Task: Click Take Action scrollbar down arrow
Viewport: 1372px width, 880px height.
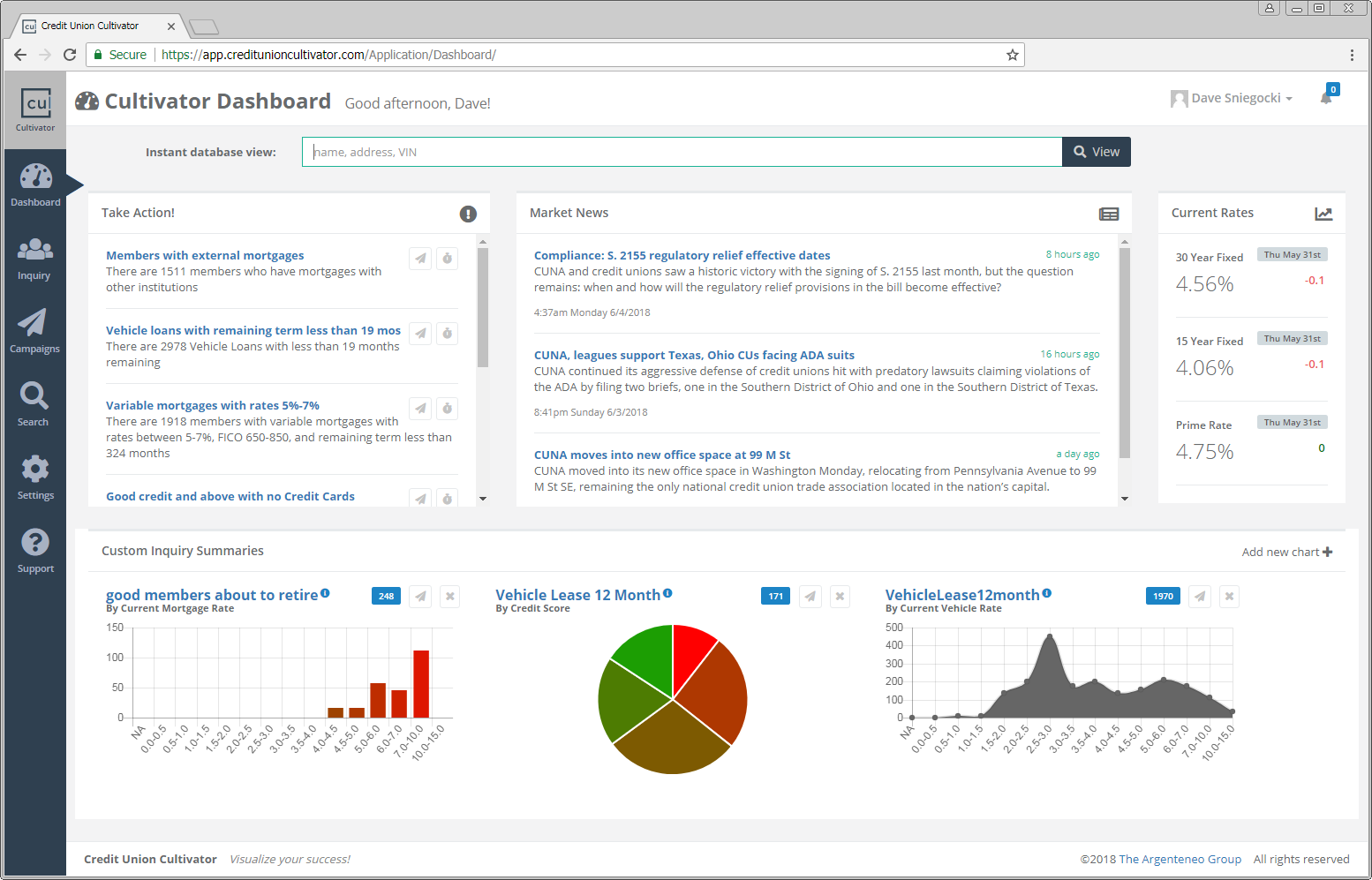Action: pos(483,499)
